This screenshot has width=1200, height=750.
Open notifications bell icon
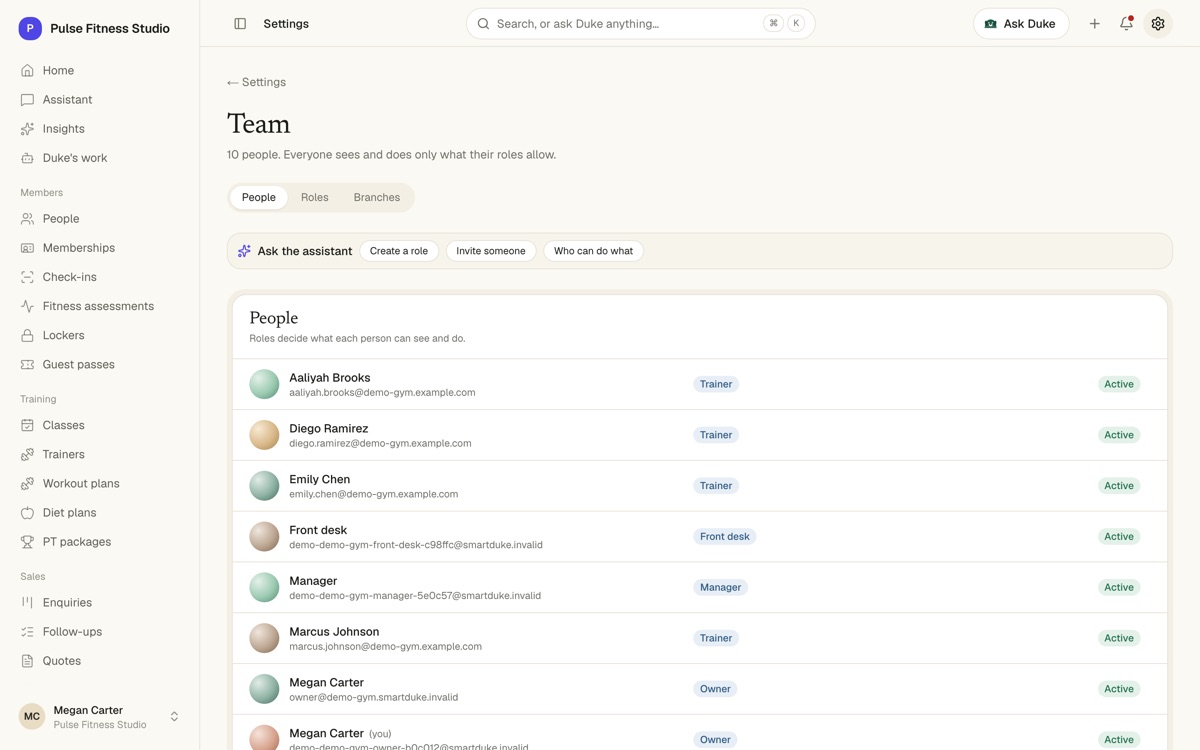click(x=1126, y=24)
